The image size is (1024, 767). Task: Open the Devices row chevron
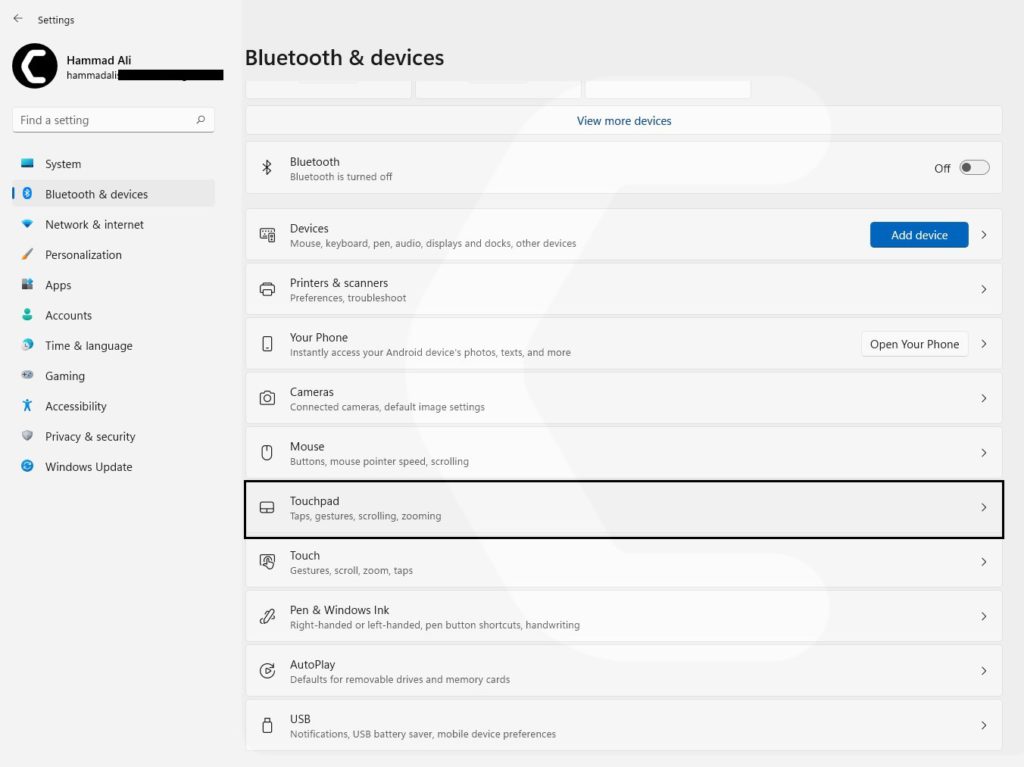(x=982, y=235)
